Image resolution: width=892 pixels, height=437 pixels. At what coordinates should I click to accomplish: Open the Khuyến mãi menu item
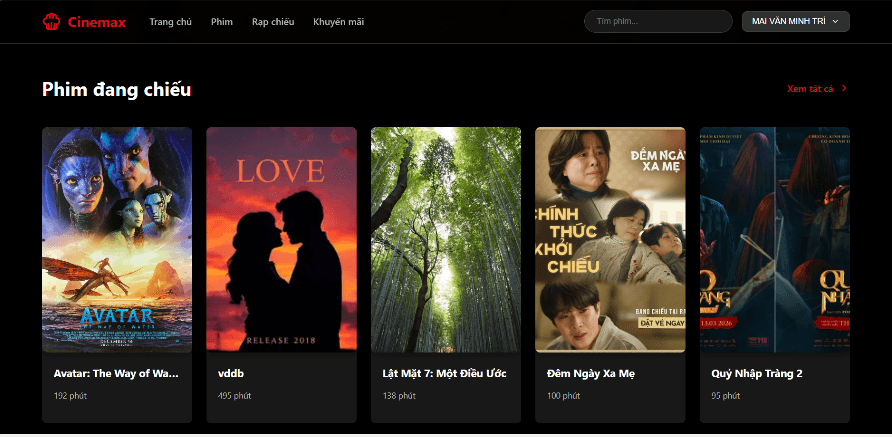tap(338, 22)
